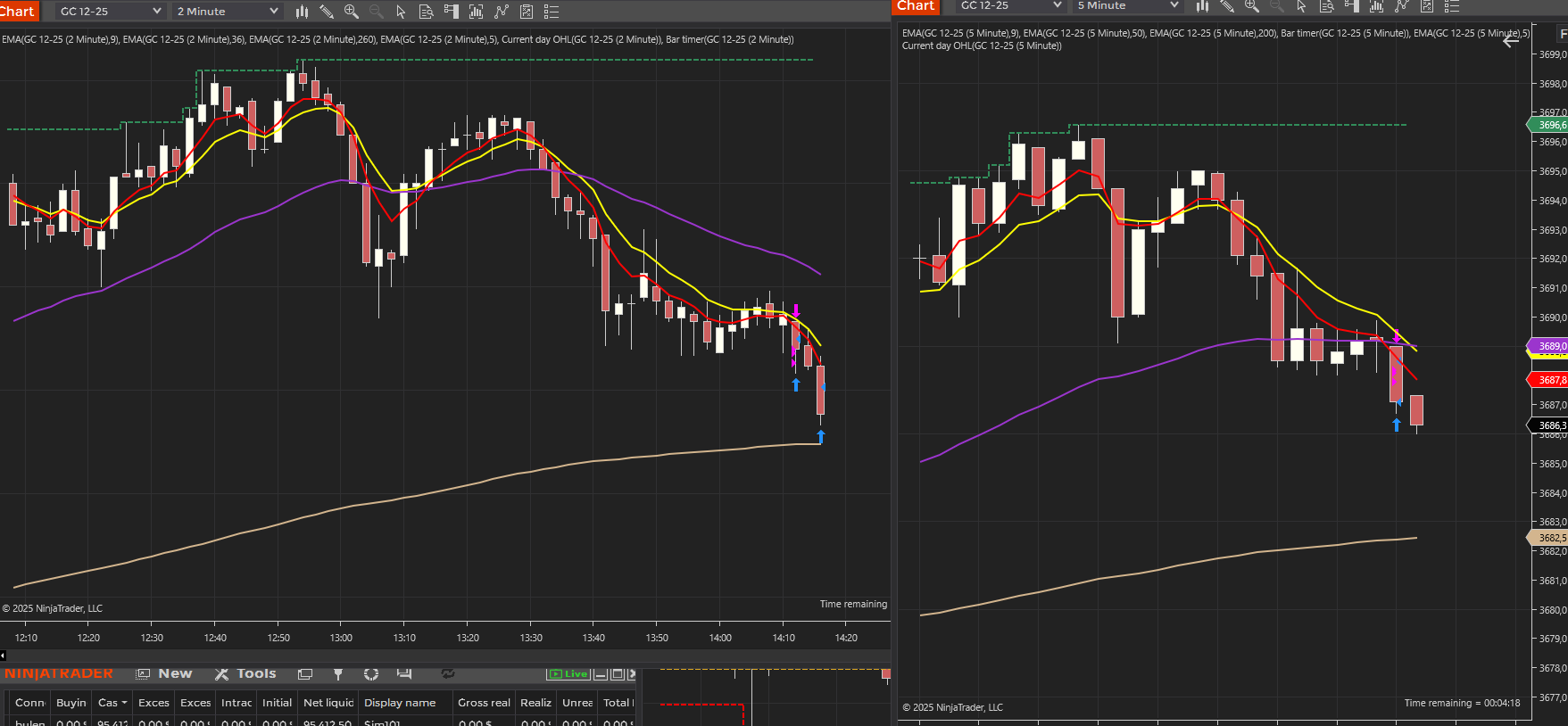Click the back arrow in right chart corner
Screen dimensions: 1568x726
point(1510,41)
